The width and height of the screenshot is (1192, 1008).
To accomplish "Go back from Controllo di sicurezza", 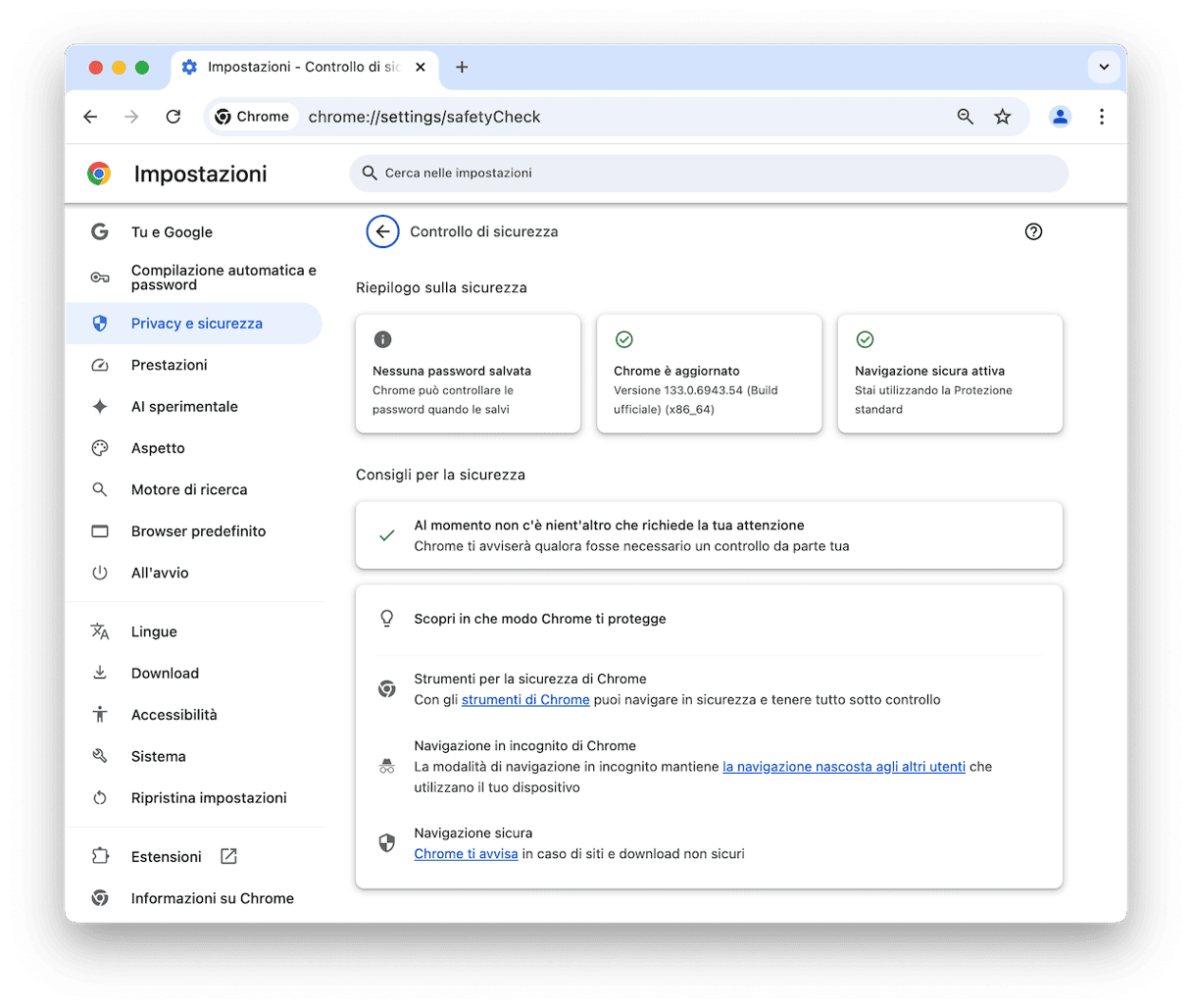I will [x=382, y=231].
